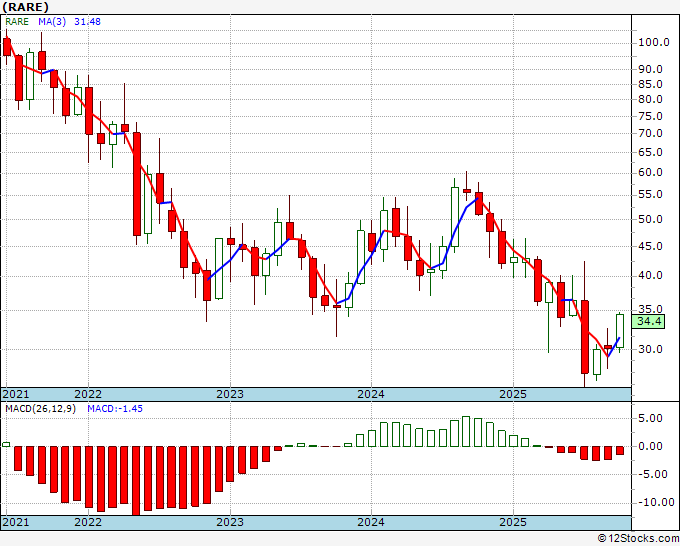Select 2024 on the price chart time axis

click(x=371, y=394)
